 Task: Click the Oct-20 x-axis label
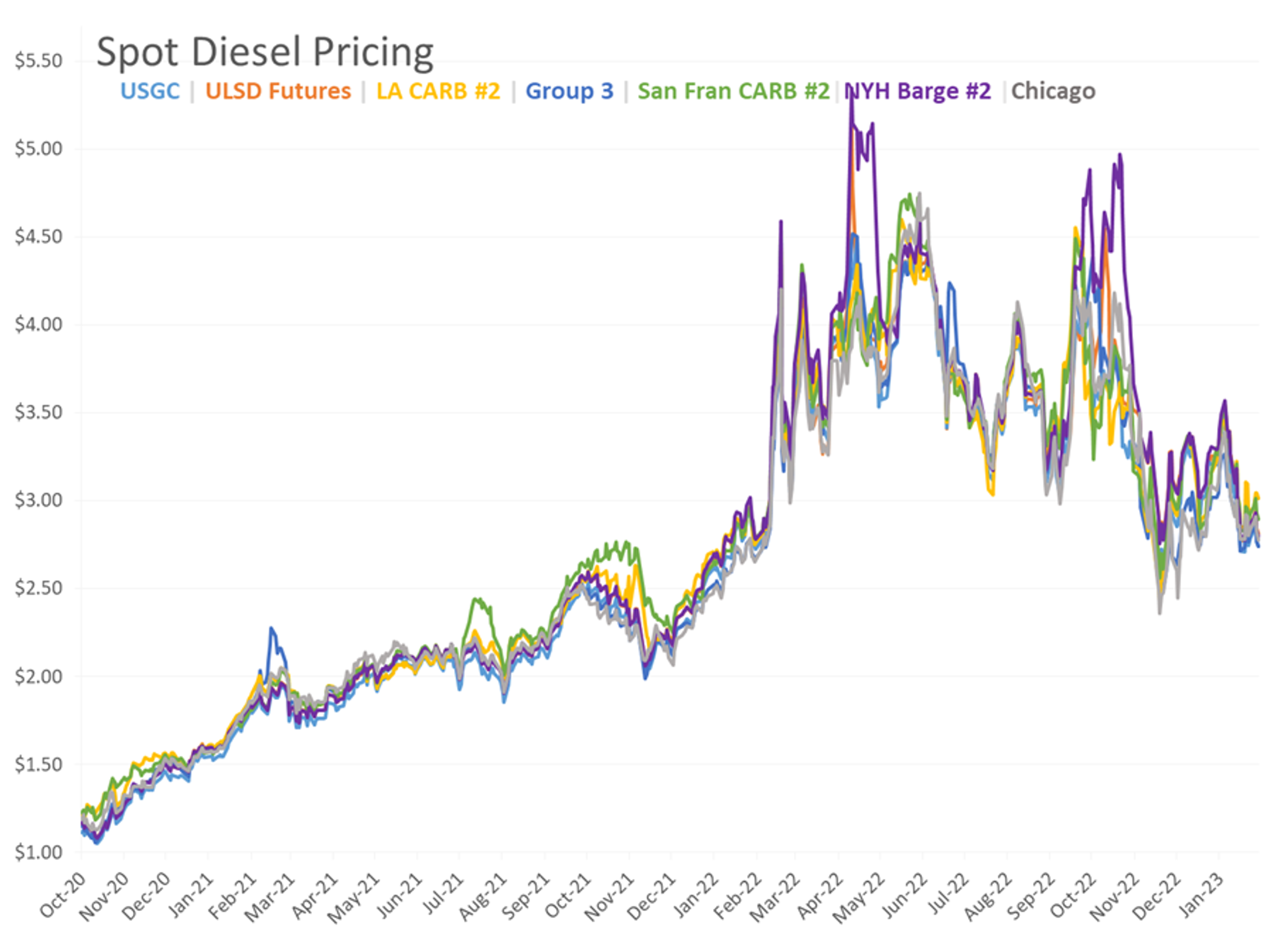pyautogui.click(x=63, y=895)
